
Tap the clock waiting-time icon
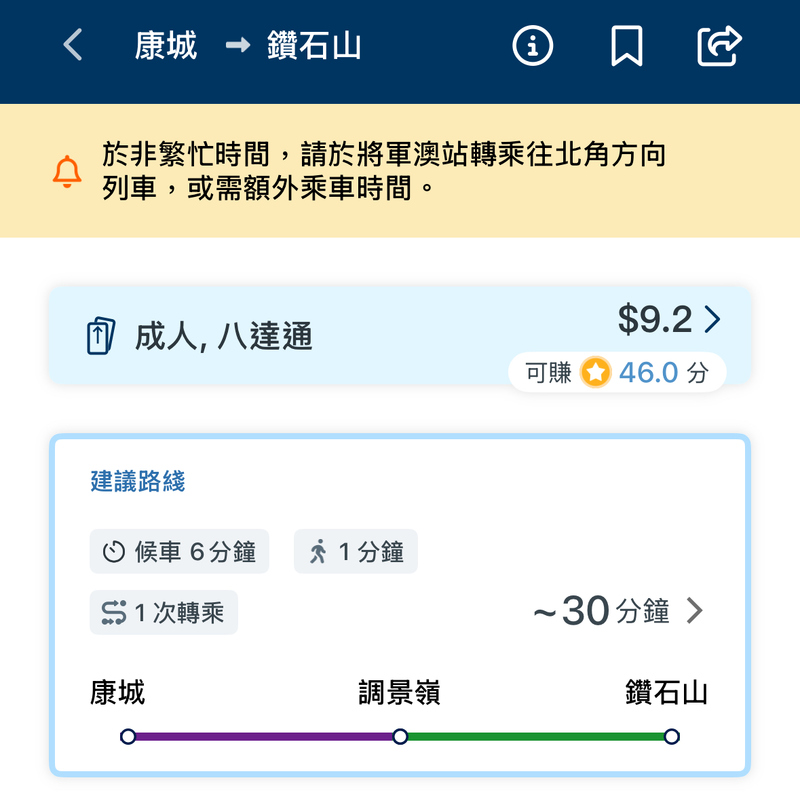pos(114,552)
